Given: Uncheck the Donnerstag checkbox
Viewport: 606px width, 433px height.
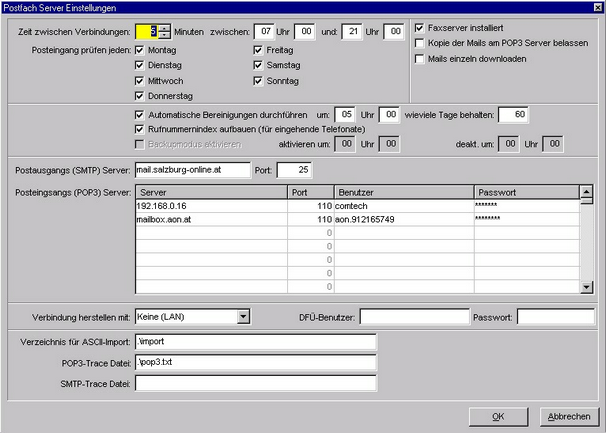Looking at the screenshot, I should point(140,96).
